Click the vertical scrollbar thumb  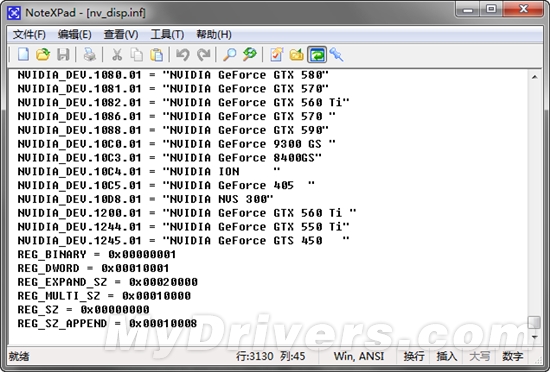[535, 322]
